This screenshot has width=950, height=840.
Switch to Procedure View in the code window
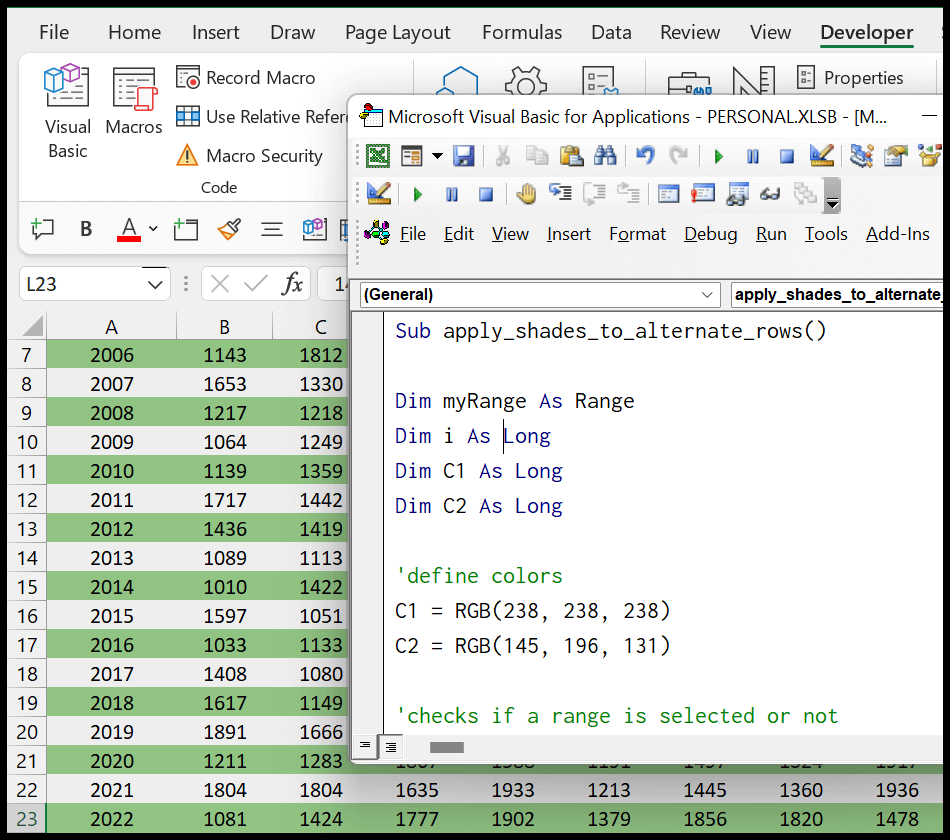[x=365, y=745]
